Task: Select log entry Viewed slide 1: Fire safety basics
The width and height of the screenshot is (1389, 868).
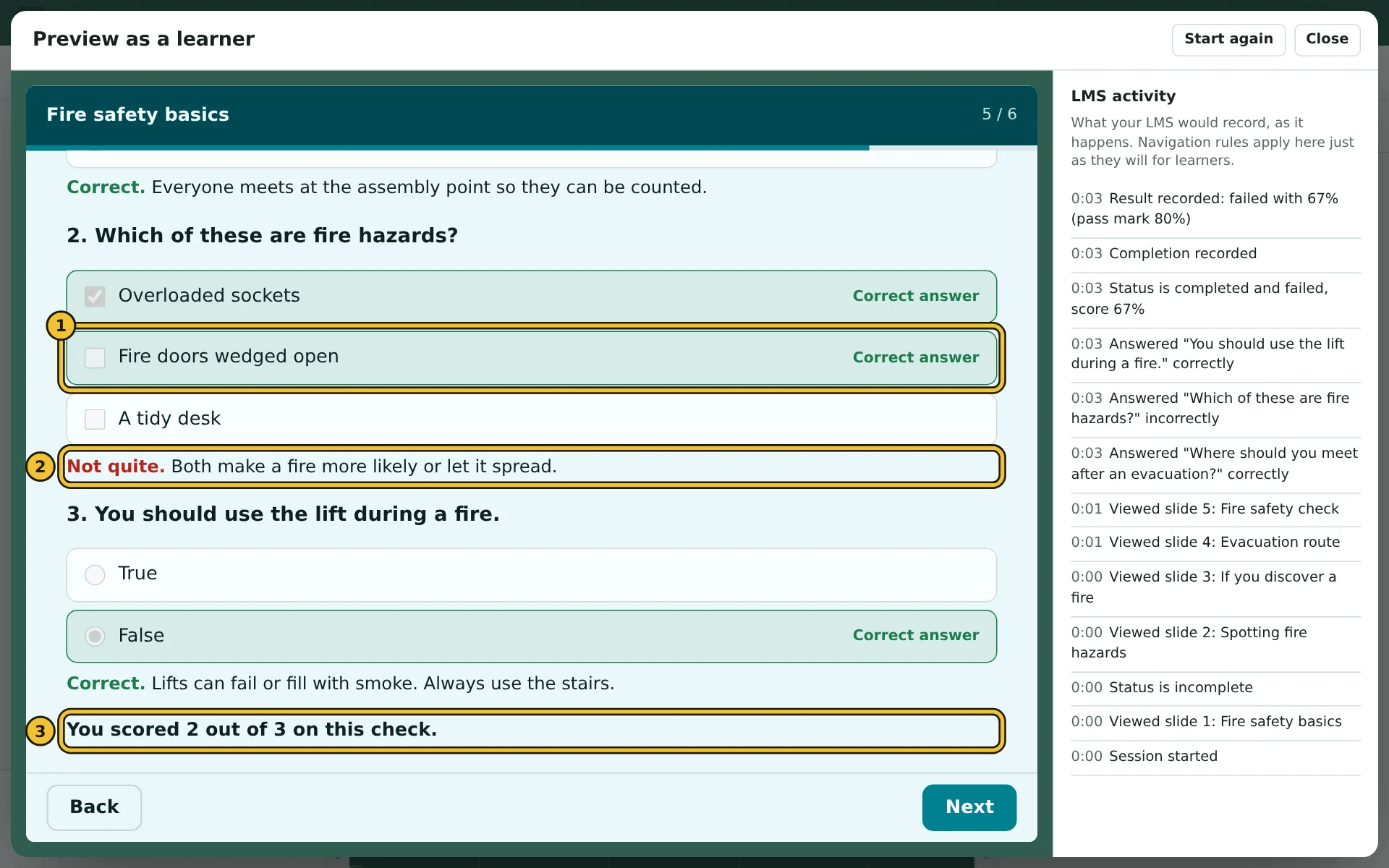Action: (x=1215, y=722)
